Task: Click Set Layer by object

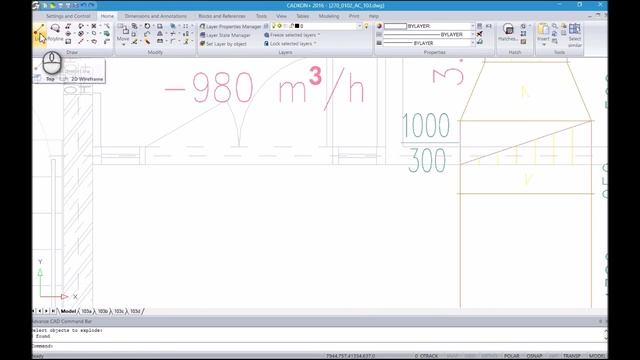Action: pyautogui.click(x=223, y=44)
